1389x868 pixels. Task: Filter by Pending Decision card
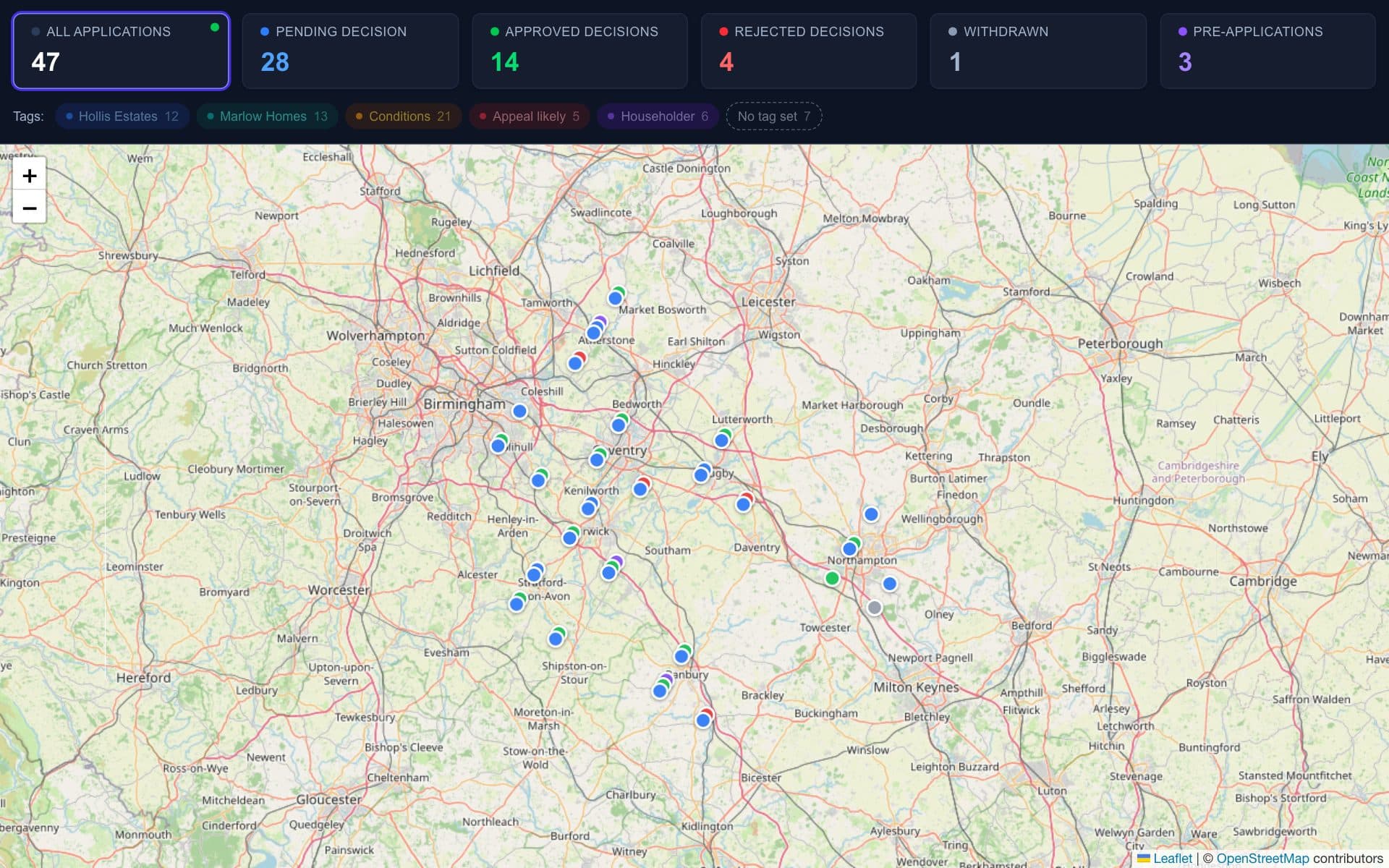350,51
